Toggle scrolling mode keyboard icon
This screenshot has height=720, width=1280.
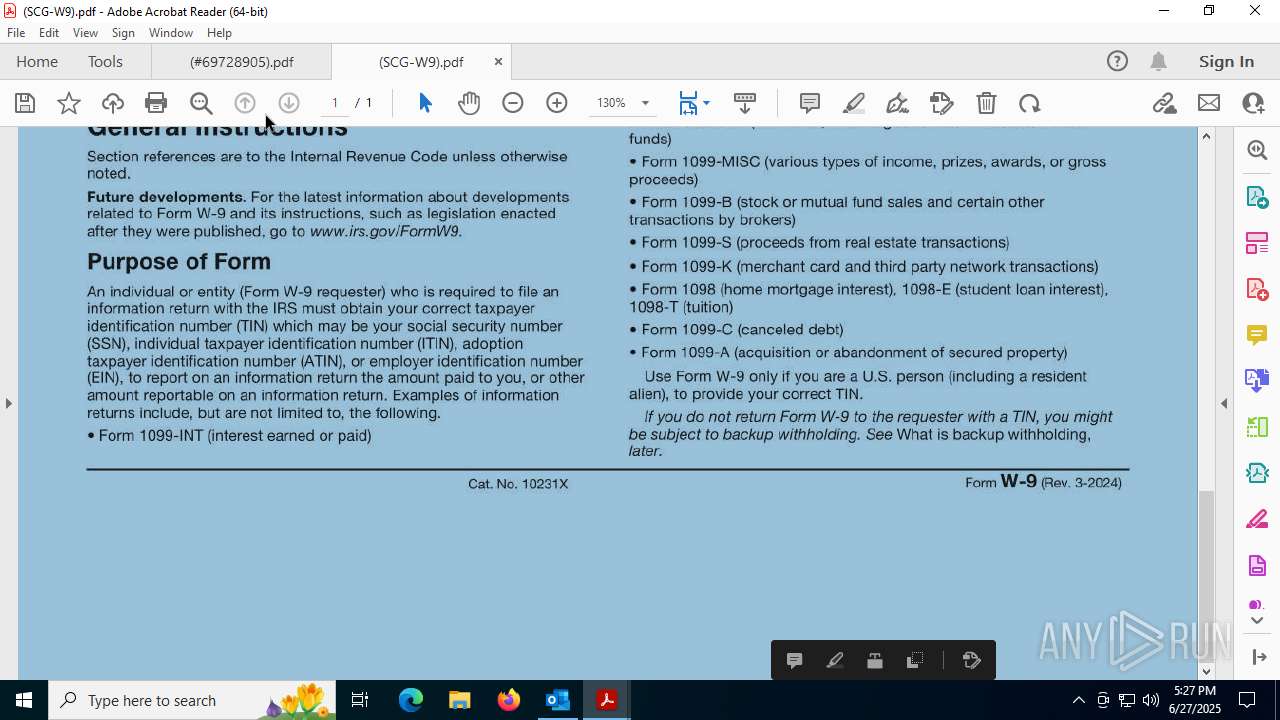pos(745,103)
